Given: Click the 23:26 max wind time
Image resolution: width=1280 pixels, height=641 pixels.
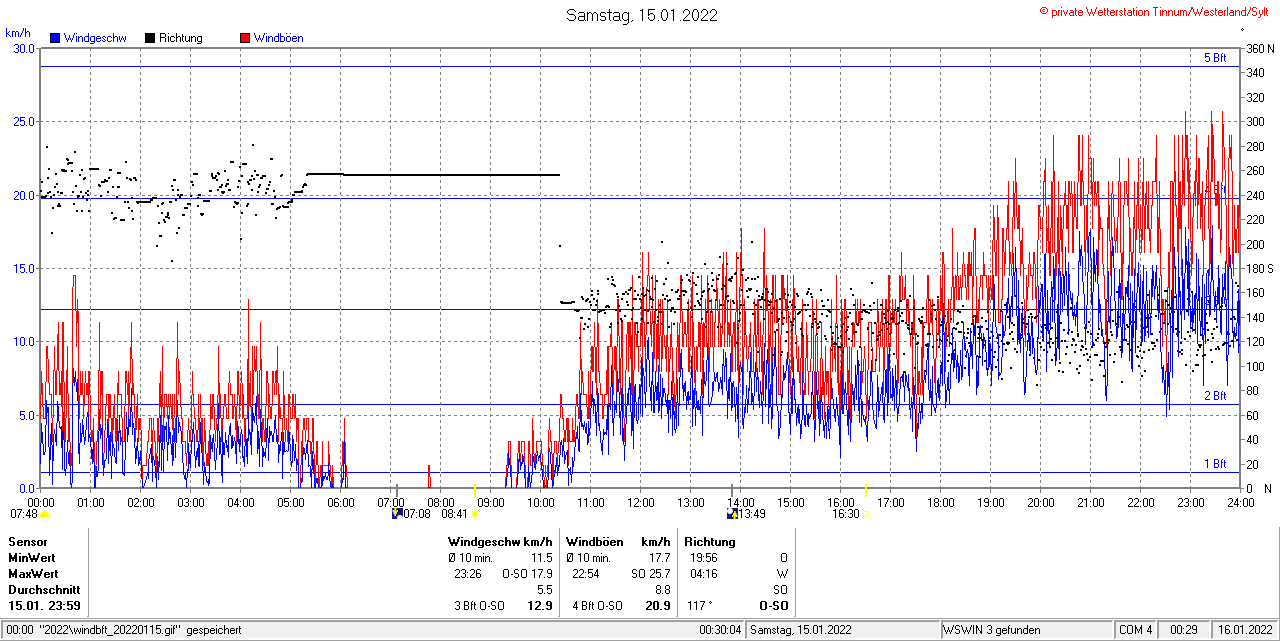Looking at the screenshot, I should pyautogui.click(x=468, y=574).
